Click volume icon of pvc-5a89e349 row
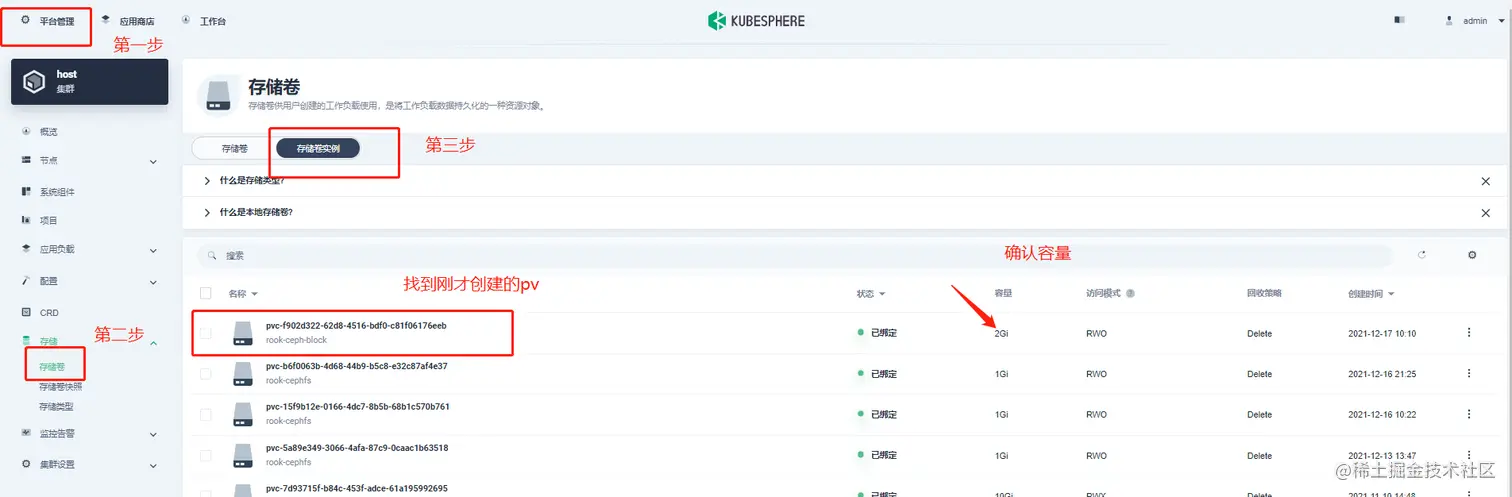Screen dimensions: 1512x497 coord(243,455)
